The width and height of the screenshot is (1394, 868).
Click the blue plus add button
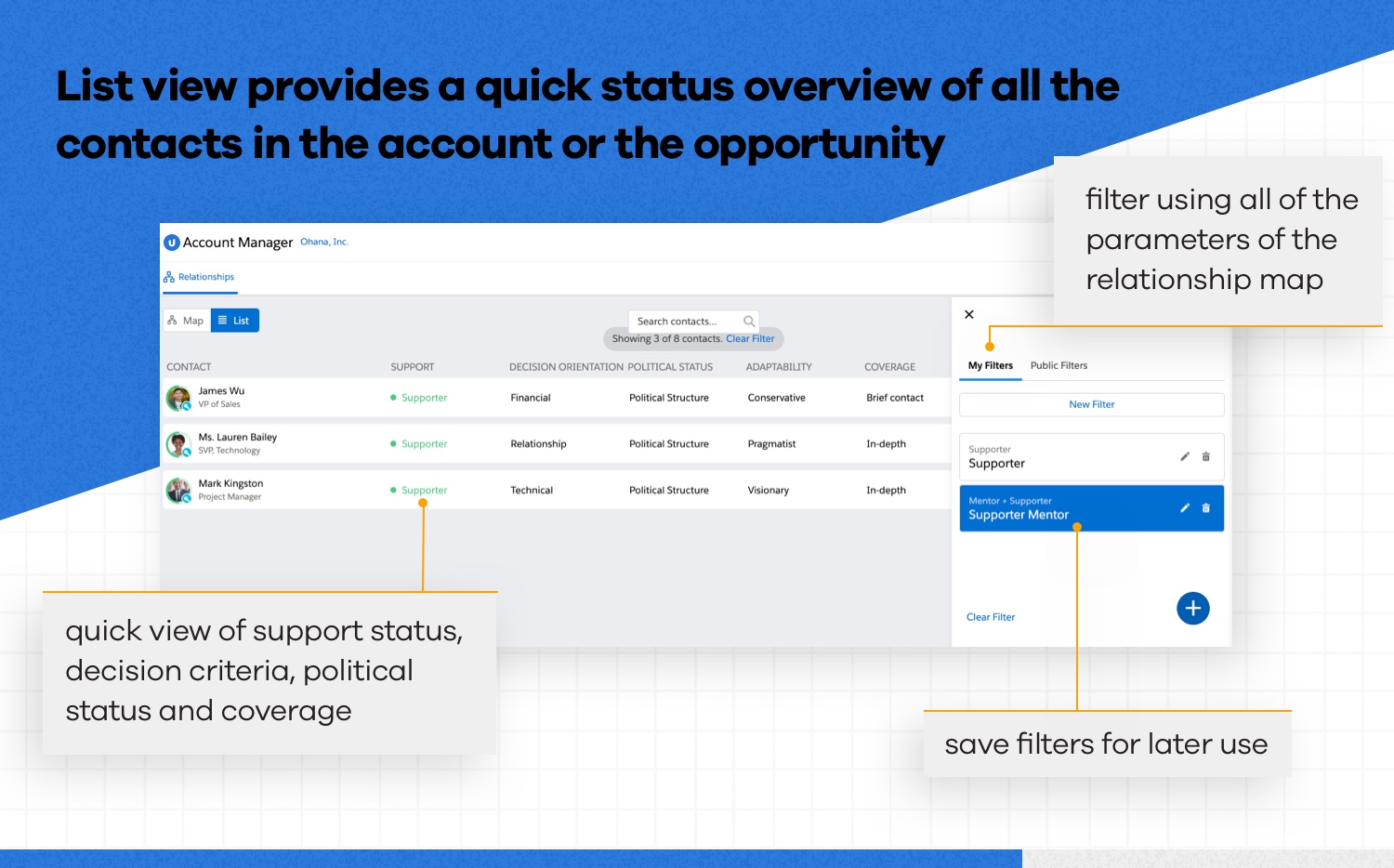pyautogui.click(x=1193, y=609)
